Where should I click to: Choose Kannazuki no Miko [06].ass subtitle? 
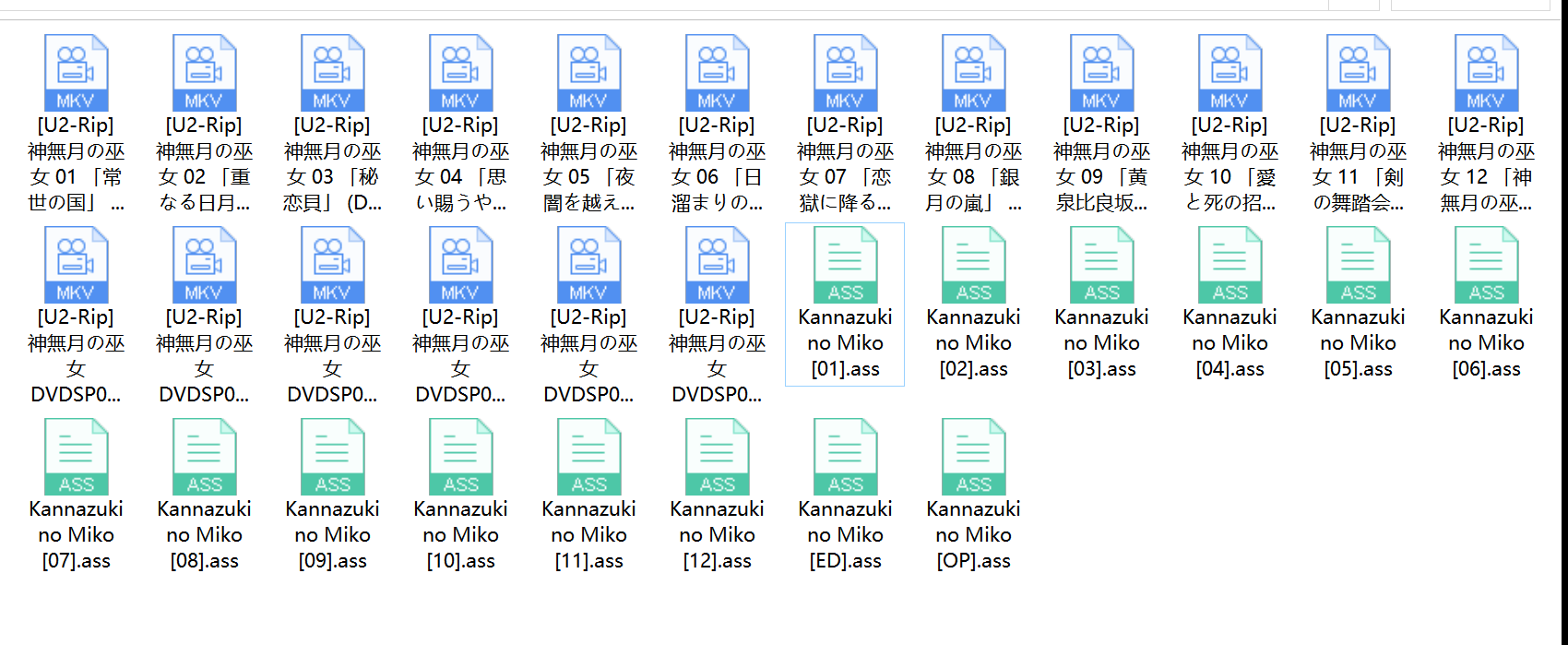pos(1486,266)
